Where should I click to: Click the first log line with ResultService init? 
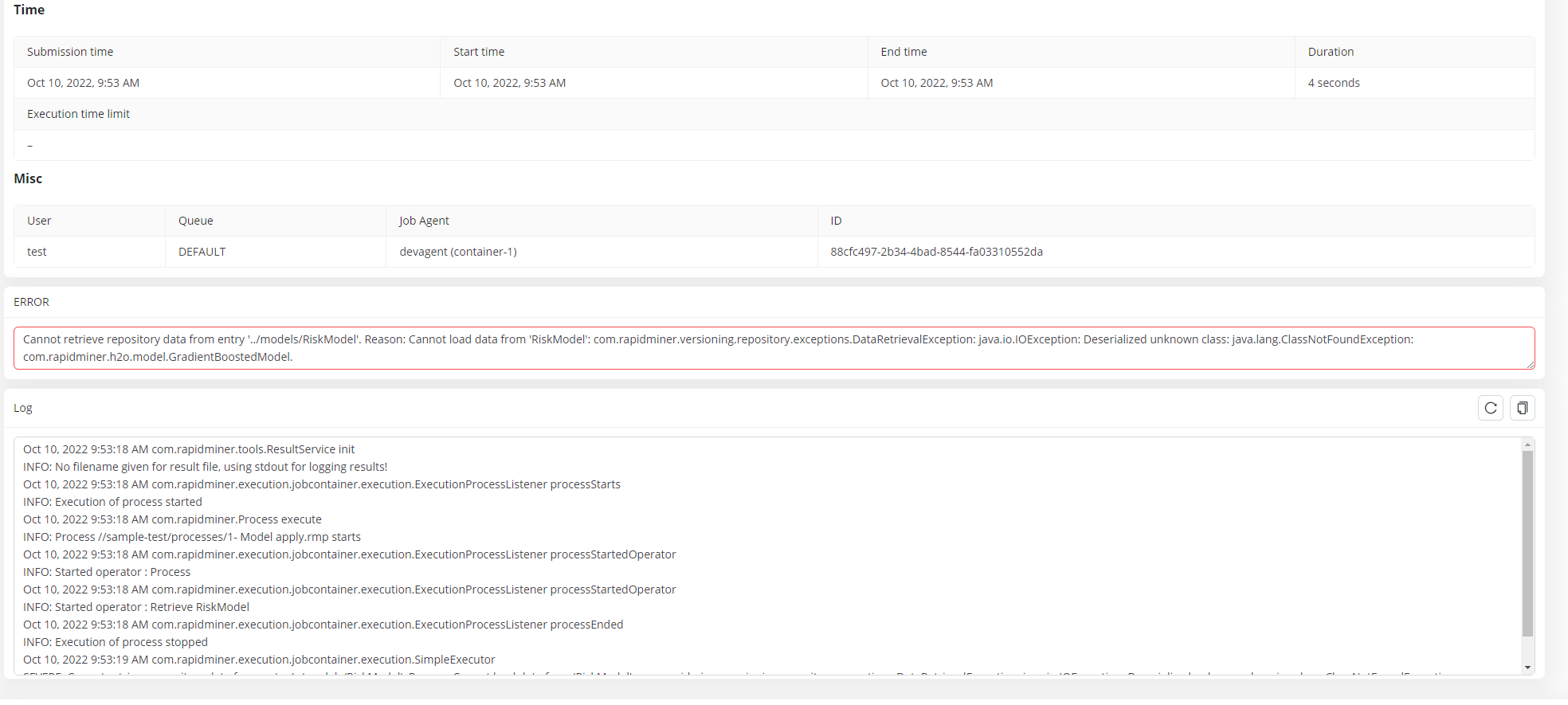pos(189,449)
